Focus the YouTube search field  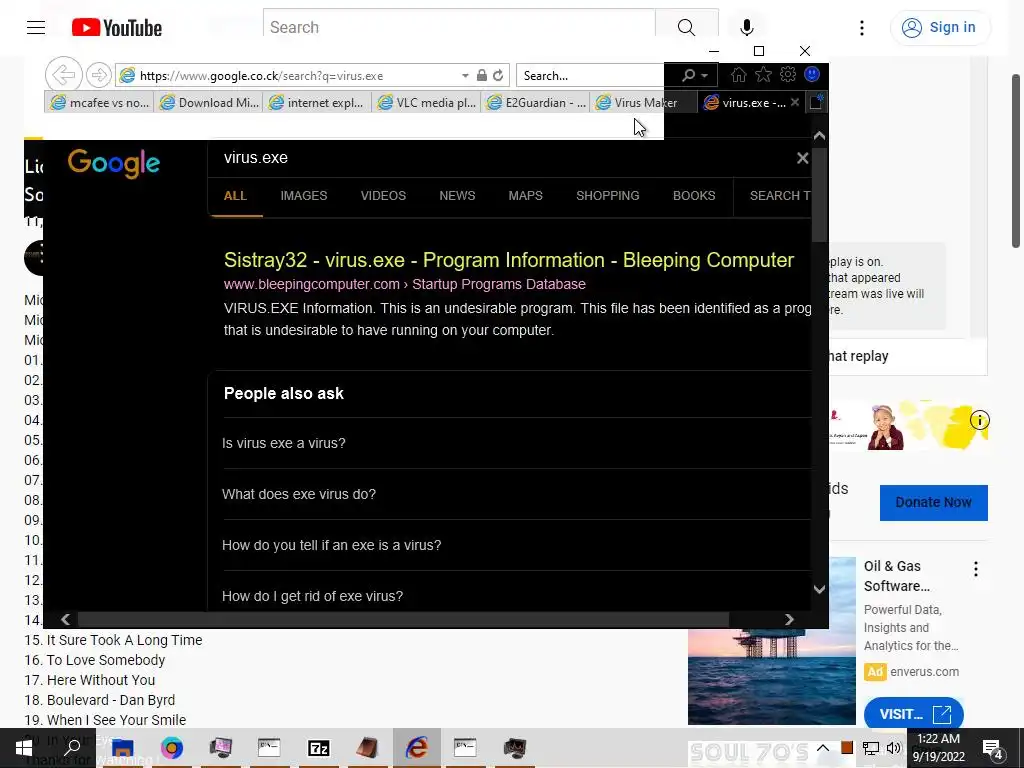coord(459,27)
